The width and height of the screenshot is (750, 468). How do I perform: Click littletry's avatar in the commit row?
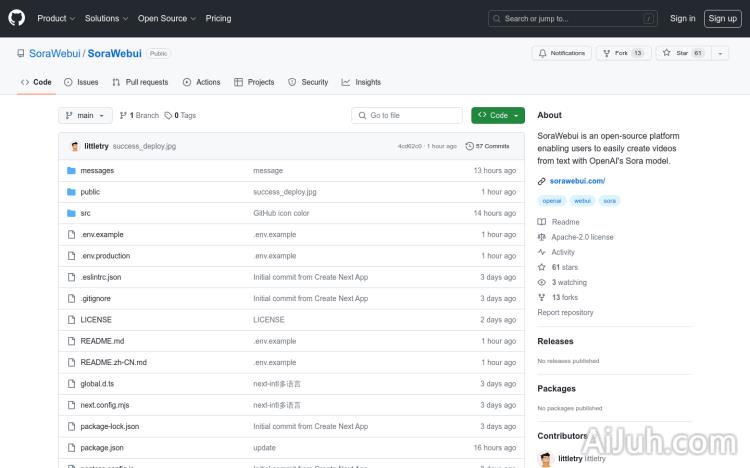pyautogui.click(x=75, y=146)
